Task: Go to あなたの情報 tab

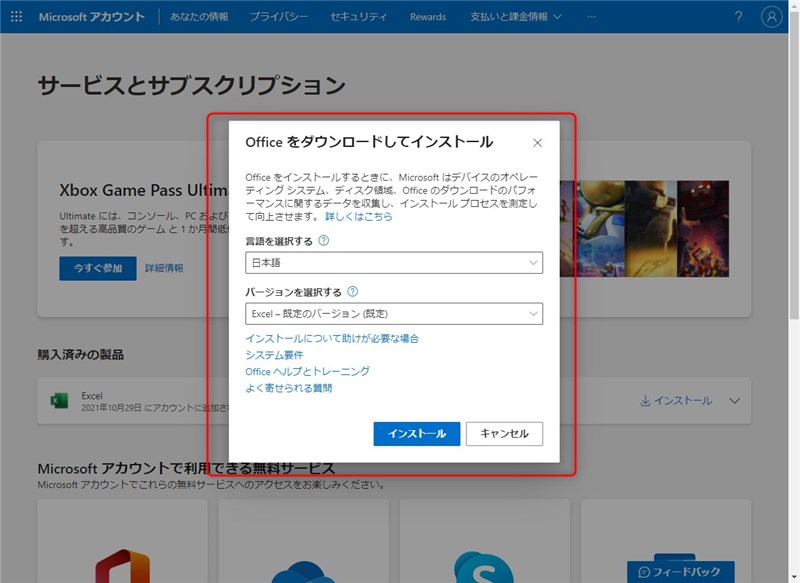Action: (x=199, y=17)
